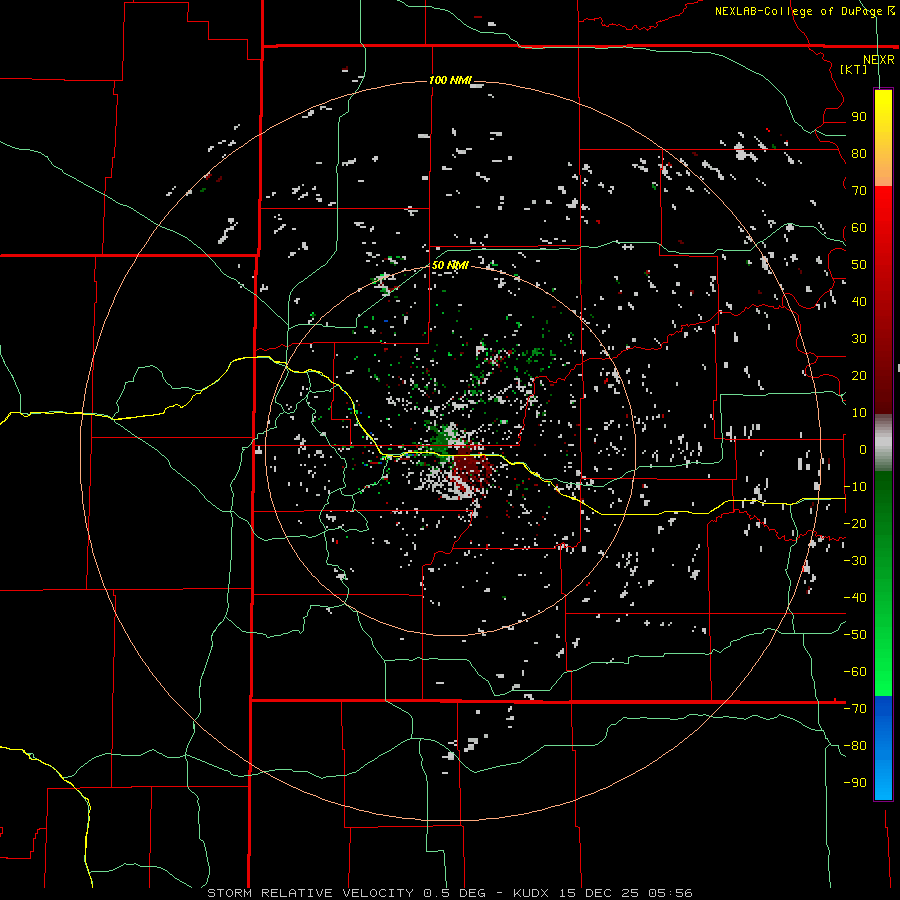The height and width of the screenshot is (900, 900).
Task: Click the 0 value on velocity scale
Action: point(862,449)
